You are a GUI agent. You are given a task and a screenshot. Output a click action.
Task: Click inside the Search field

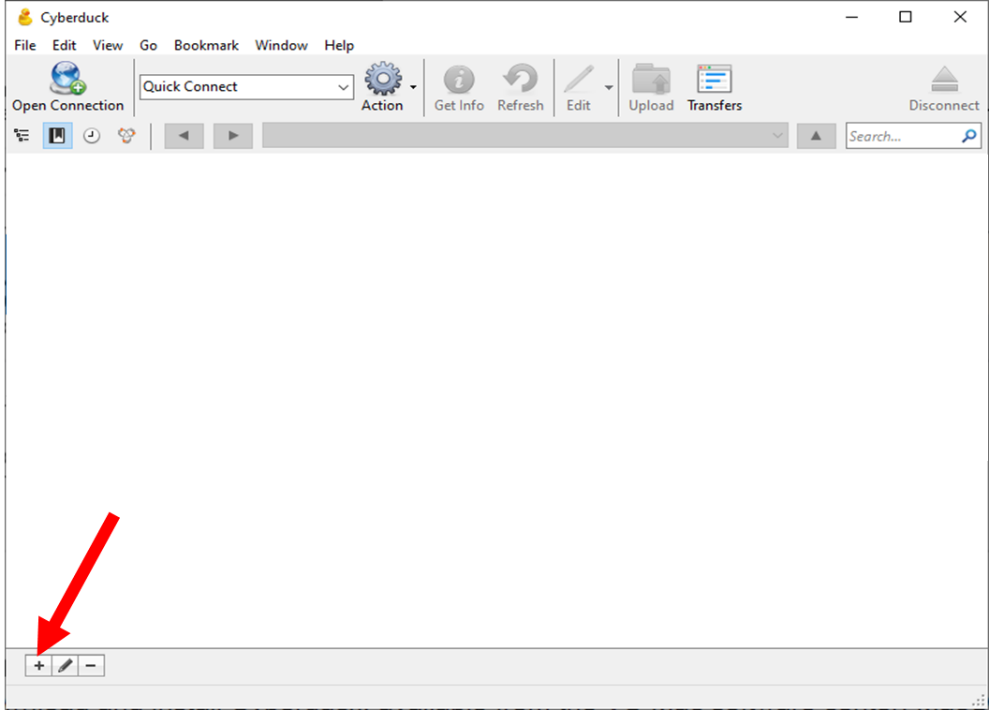click(x=902, y=136)
